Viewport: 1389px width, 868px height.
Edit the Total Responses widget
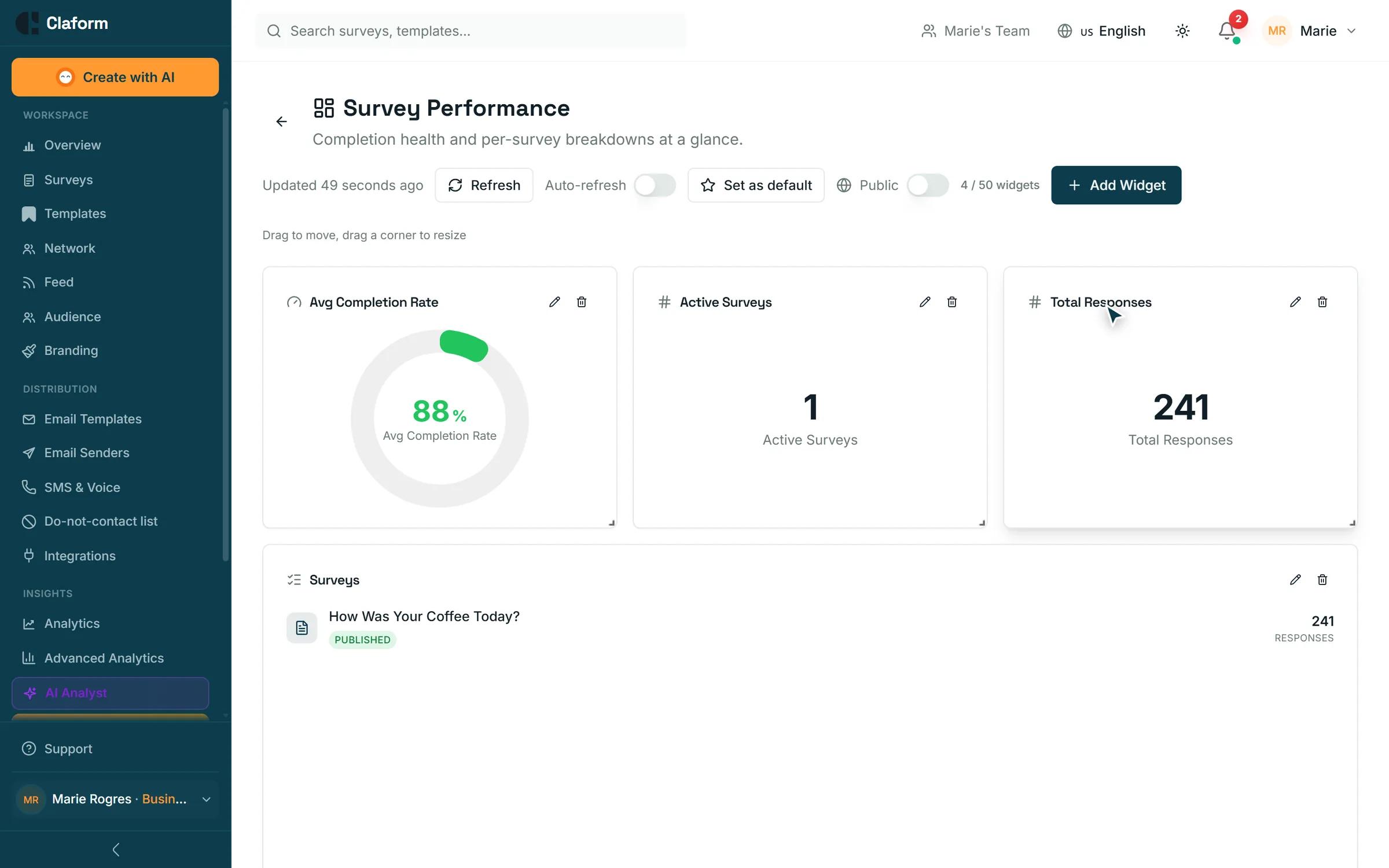(x=1295, y=302)
